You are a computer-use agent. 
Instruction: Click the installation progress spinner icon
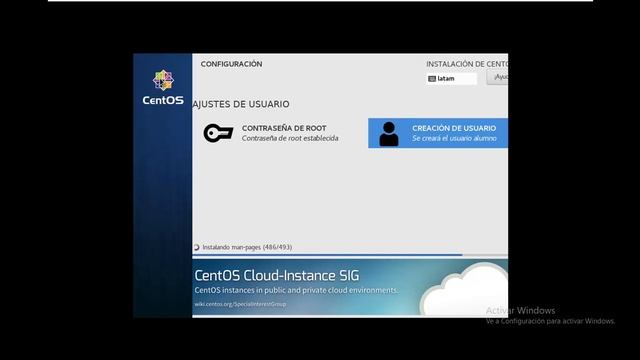196,247
